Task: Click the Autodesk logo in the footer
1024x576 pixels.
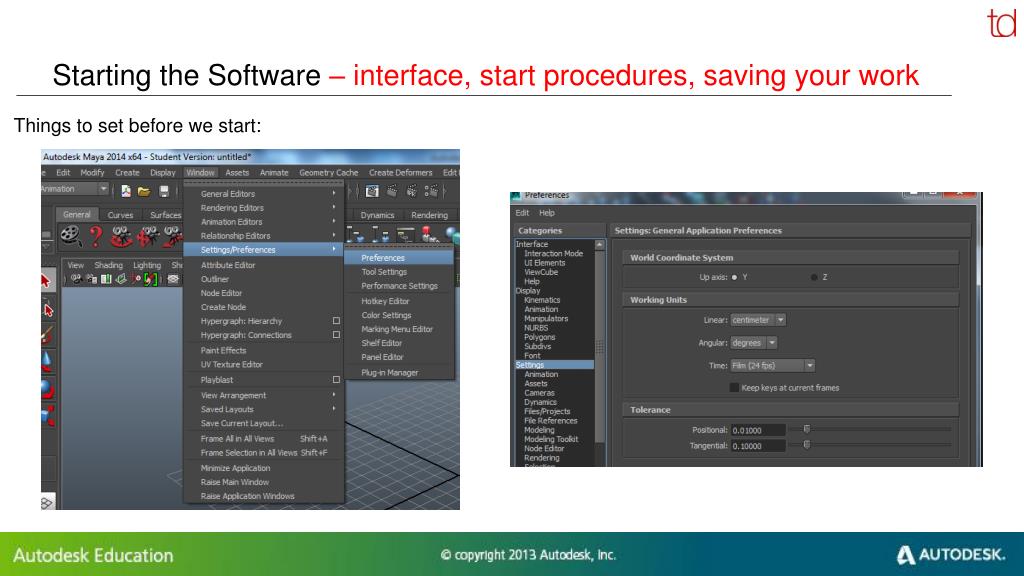Action: pyautogui.click(x=950, y=555)
